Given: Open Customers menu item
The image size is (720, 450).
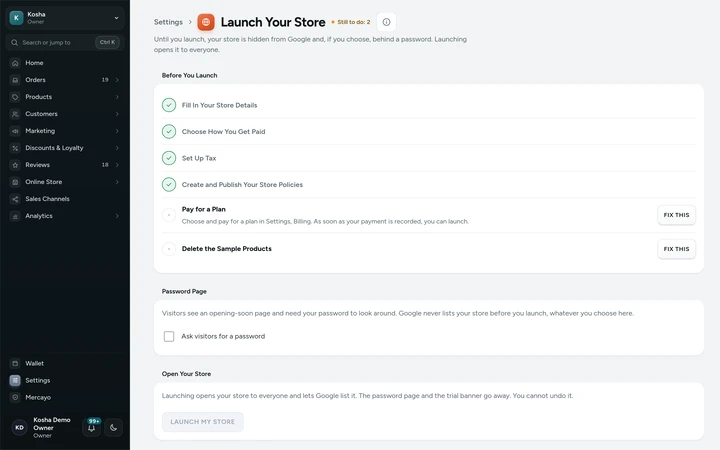Looking at the screenshot, I should pos(65,114).
